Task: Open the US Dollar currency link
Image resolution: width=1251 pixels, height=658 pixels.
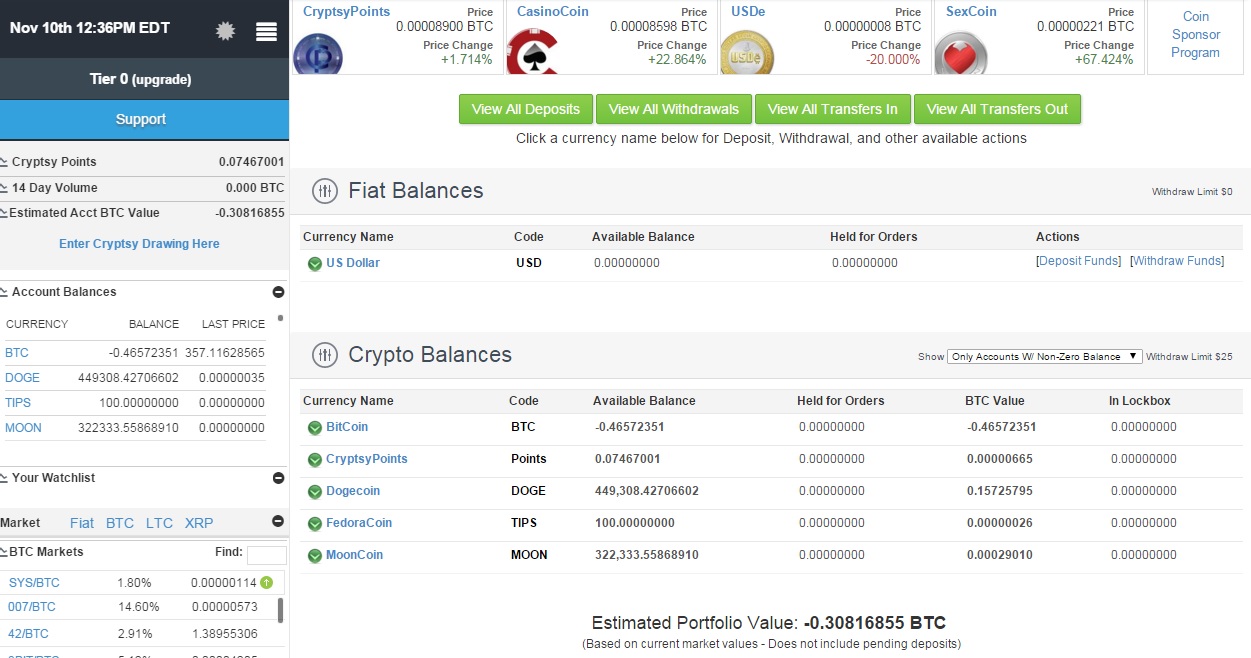Action: (x=353, y=263)
